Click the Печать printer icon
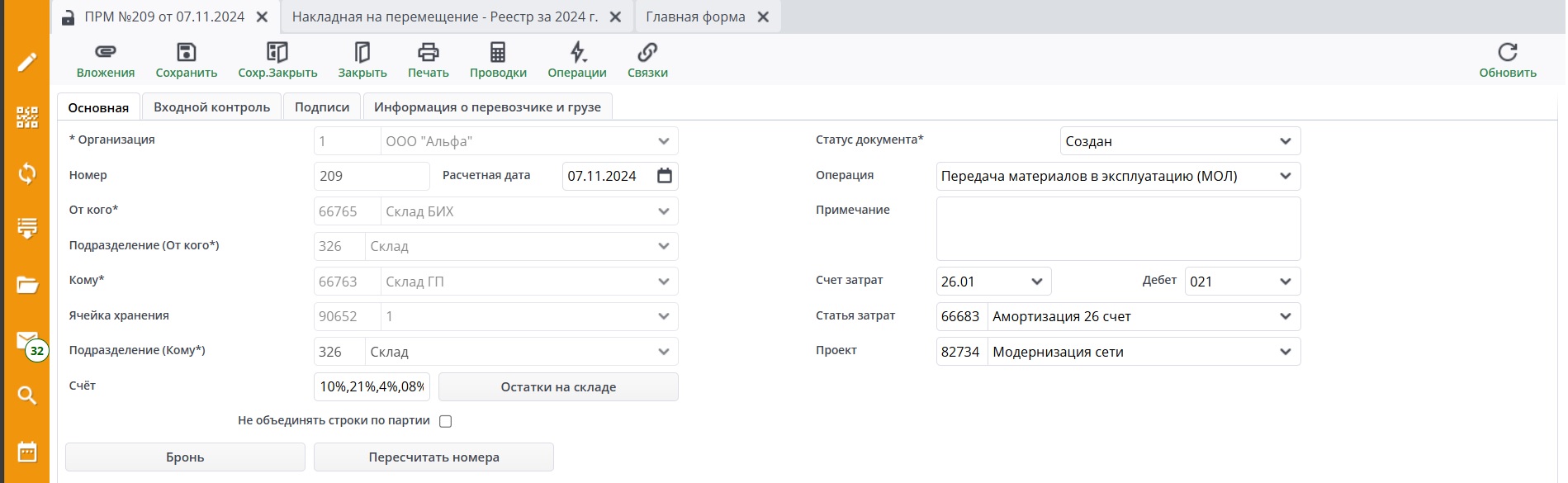 428,52
